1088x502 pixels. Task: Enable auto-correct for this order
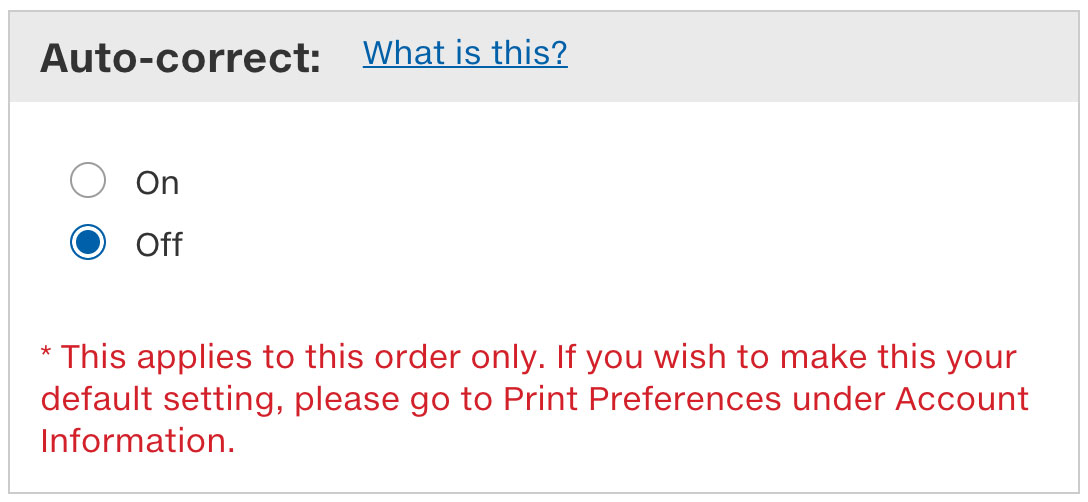[x=88, y=182]
